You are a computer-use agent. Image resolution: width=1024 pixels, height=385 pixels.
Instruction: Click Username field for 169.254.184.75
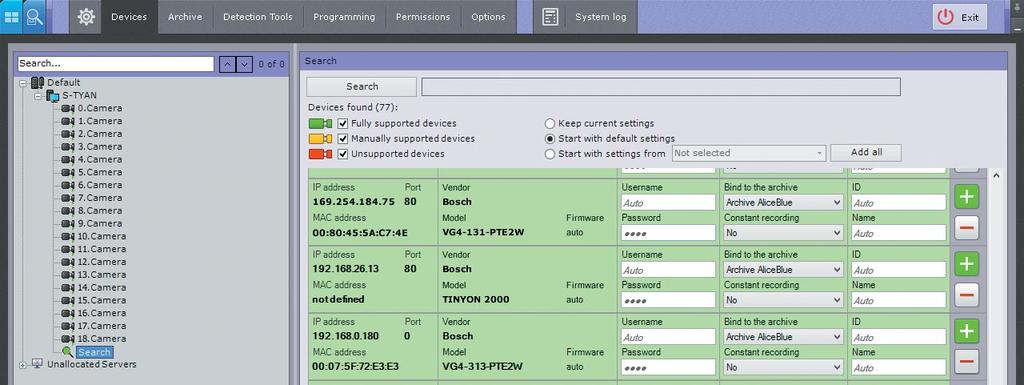click(x=668, y=203)
